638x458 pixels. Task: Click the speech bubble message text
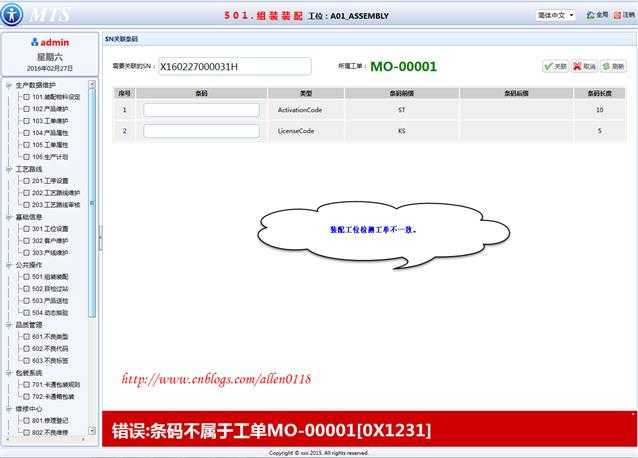point(373,230)
